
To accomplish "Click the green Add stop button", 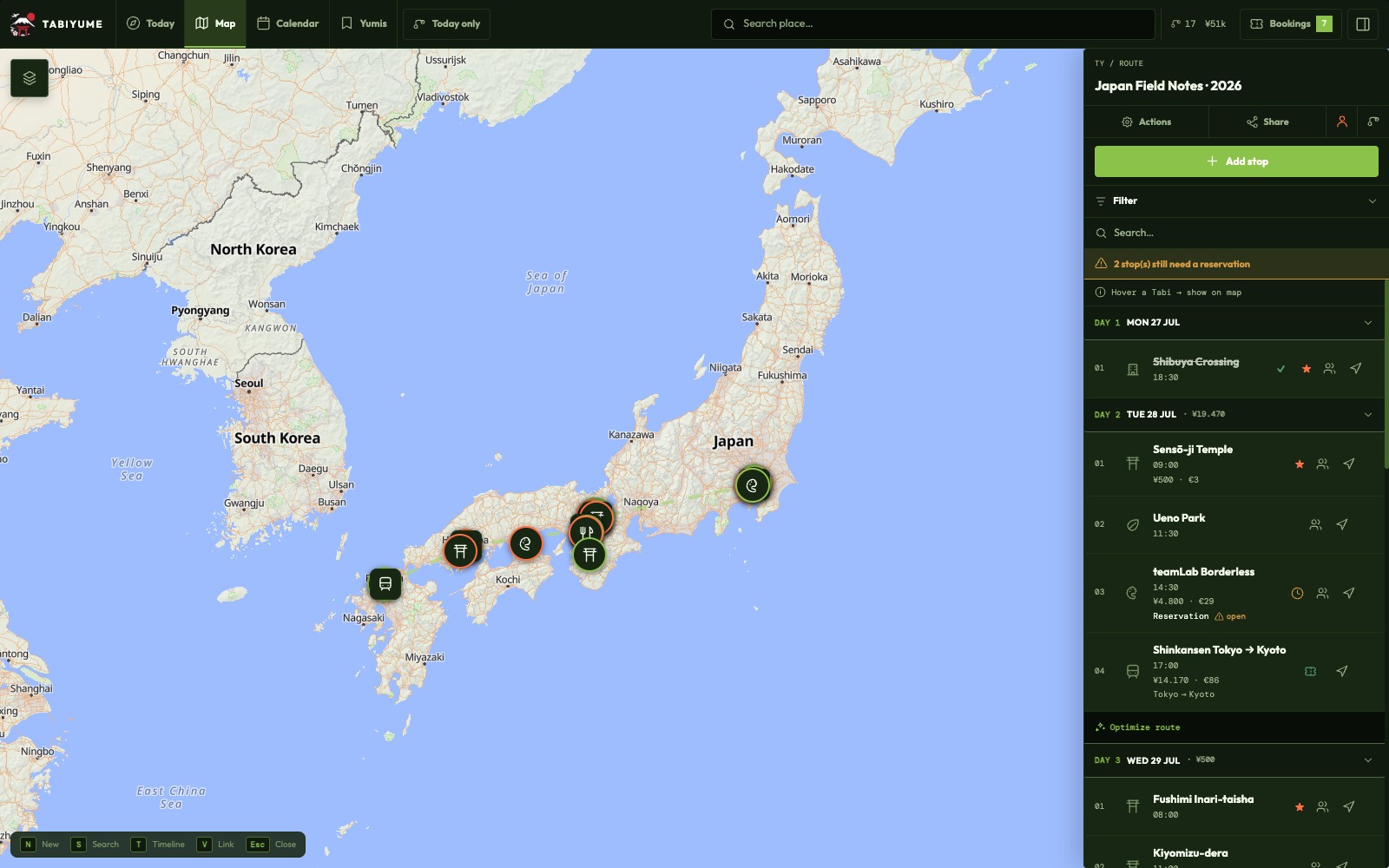I will click(1236, 161).
